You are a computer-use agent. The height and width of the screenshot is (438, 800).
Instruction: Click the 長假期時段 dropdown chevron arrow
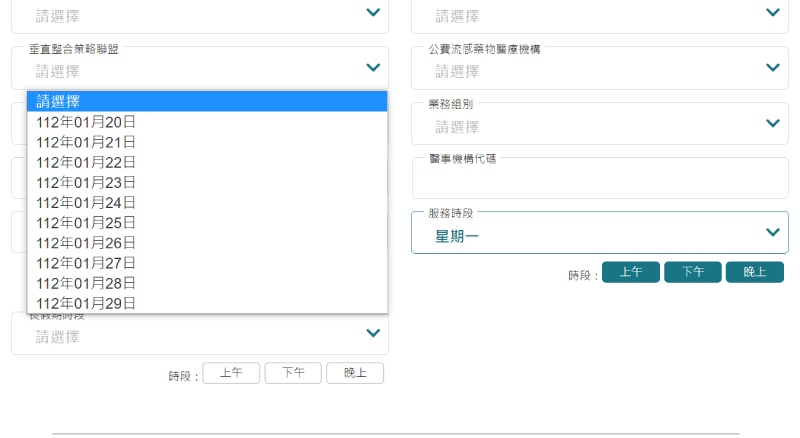pos(373,334)
